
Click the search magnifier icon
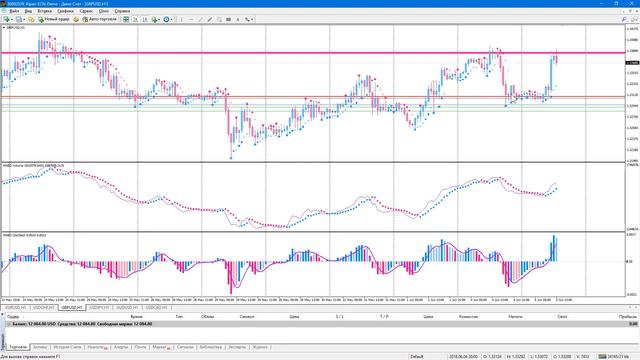tap(624, 19)
